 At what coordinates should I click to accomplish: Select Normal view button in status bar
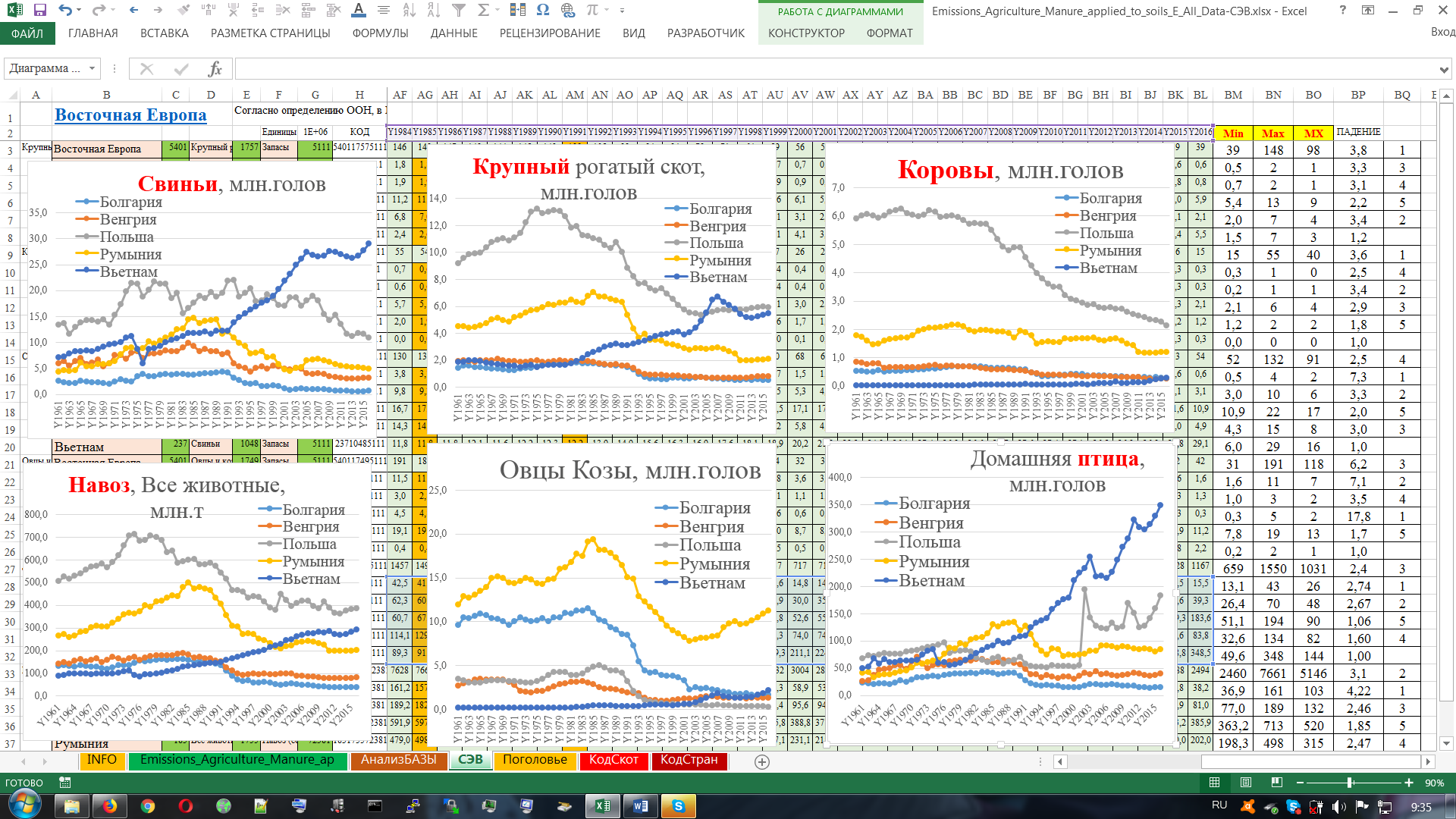click(1214, 783)
